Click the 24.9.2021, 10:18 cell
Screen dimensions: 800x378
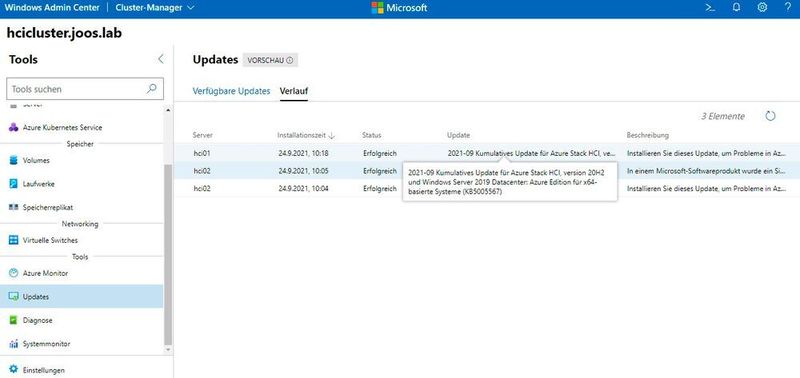click(303, 153)
